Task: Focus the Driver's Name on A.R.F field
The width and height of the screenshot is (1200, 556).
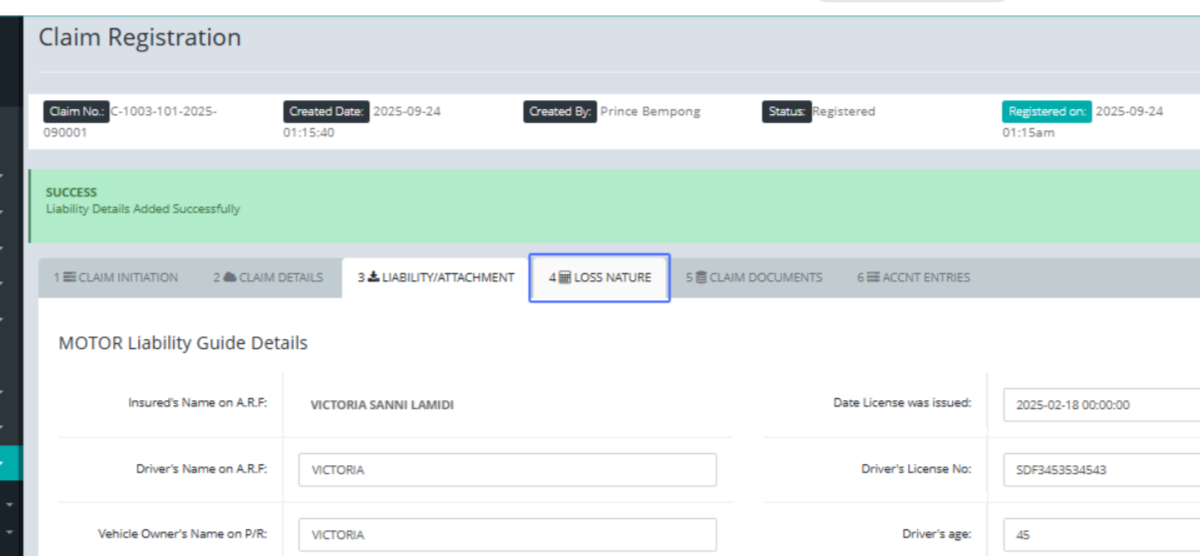Action: (x=507, y=470)
